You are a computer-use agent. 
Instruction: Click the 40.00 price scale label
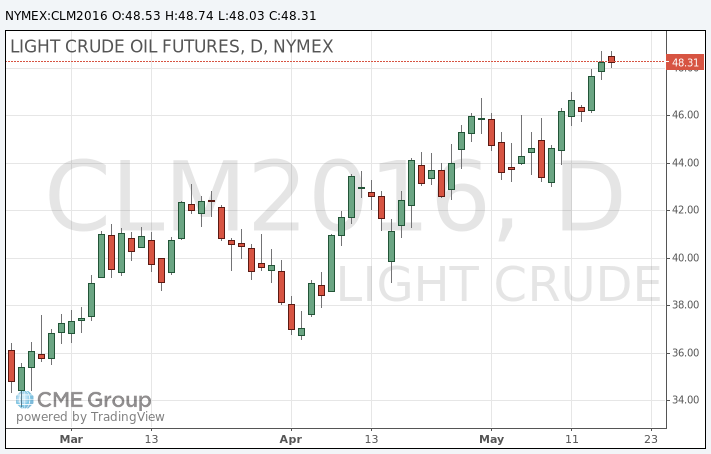tap(684, 258)
